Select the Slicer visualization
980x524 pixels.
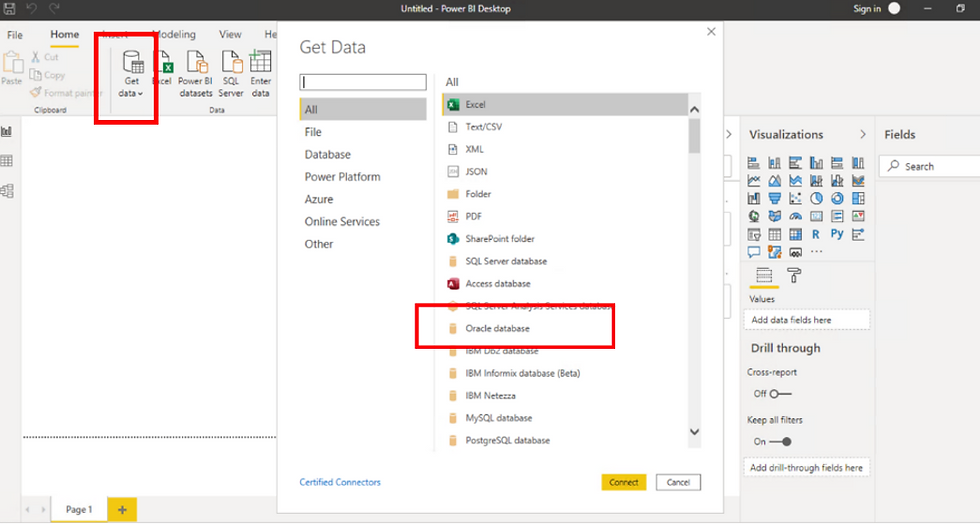(754, 234)
